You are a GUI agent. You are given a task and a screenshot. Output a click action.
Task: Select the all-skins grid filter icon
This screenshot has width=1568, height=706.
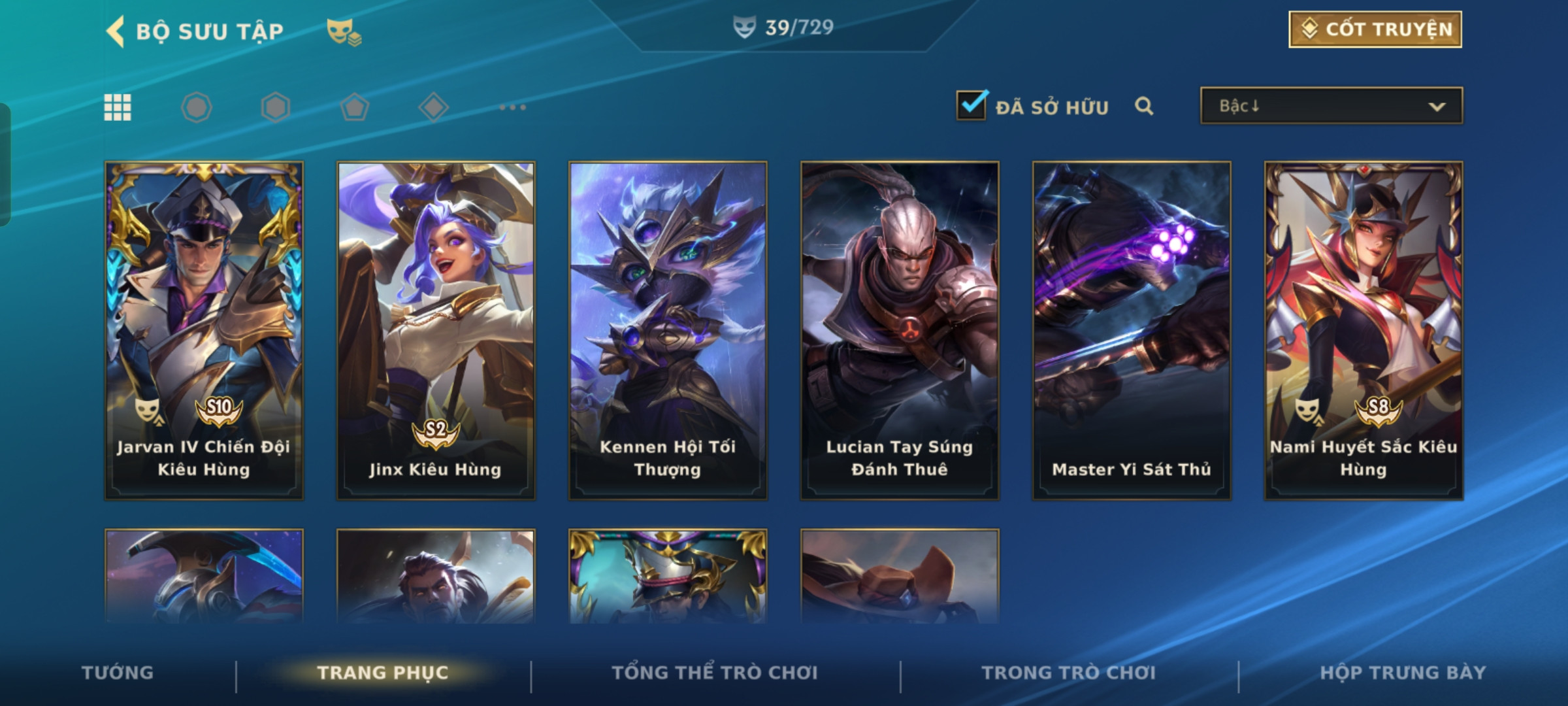[118, 107]
